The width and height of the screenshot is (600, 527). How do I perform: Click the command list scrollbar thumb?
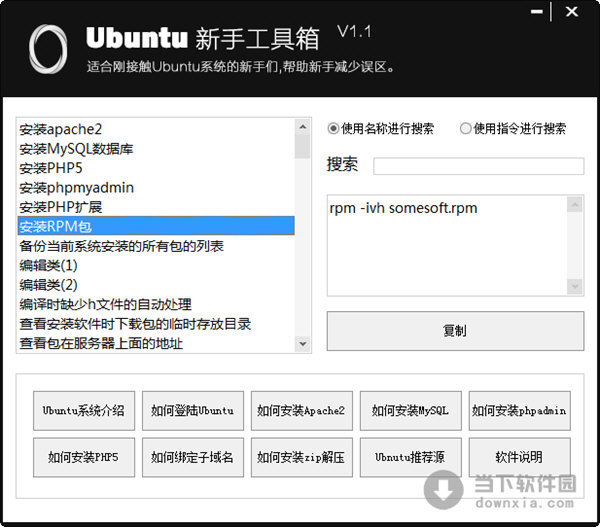coord(303,146)
